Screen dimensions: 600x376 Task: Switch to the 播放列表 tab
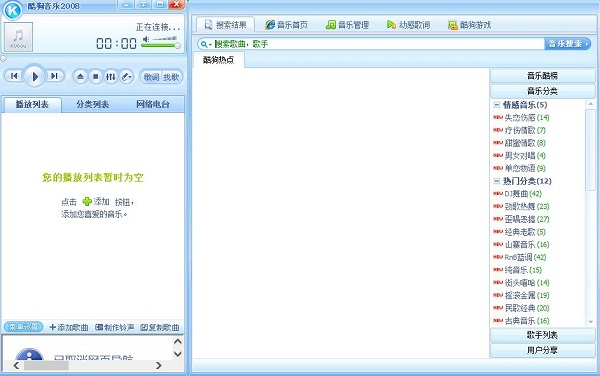point(32,104)
